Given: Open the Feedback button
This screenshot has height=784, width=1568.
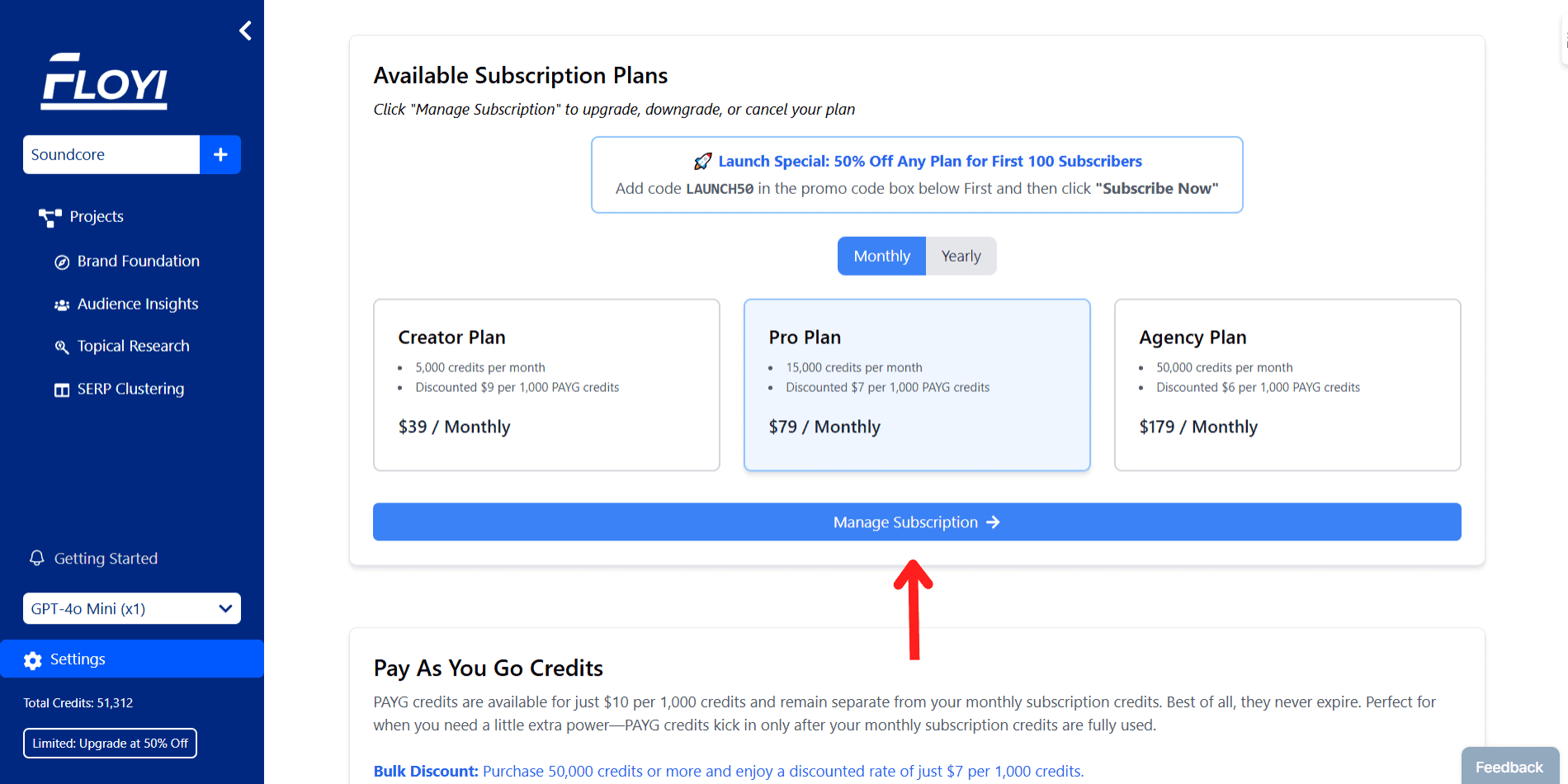Looking at the screenshot, I should [1509, 767].
